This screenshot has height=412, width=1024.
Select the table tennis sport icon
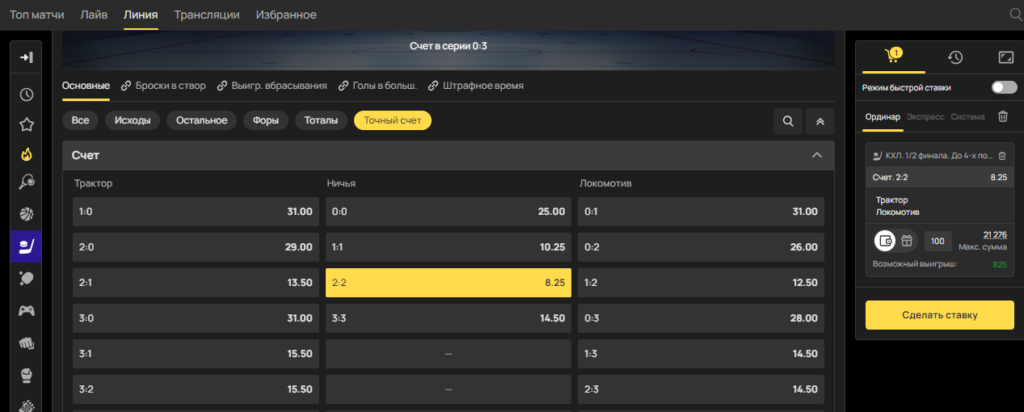[x=26, y=278]
